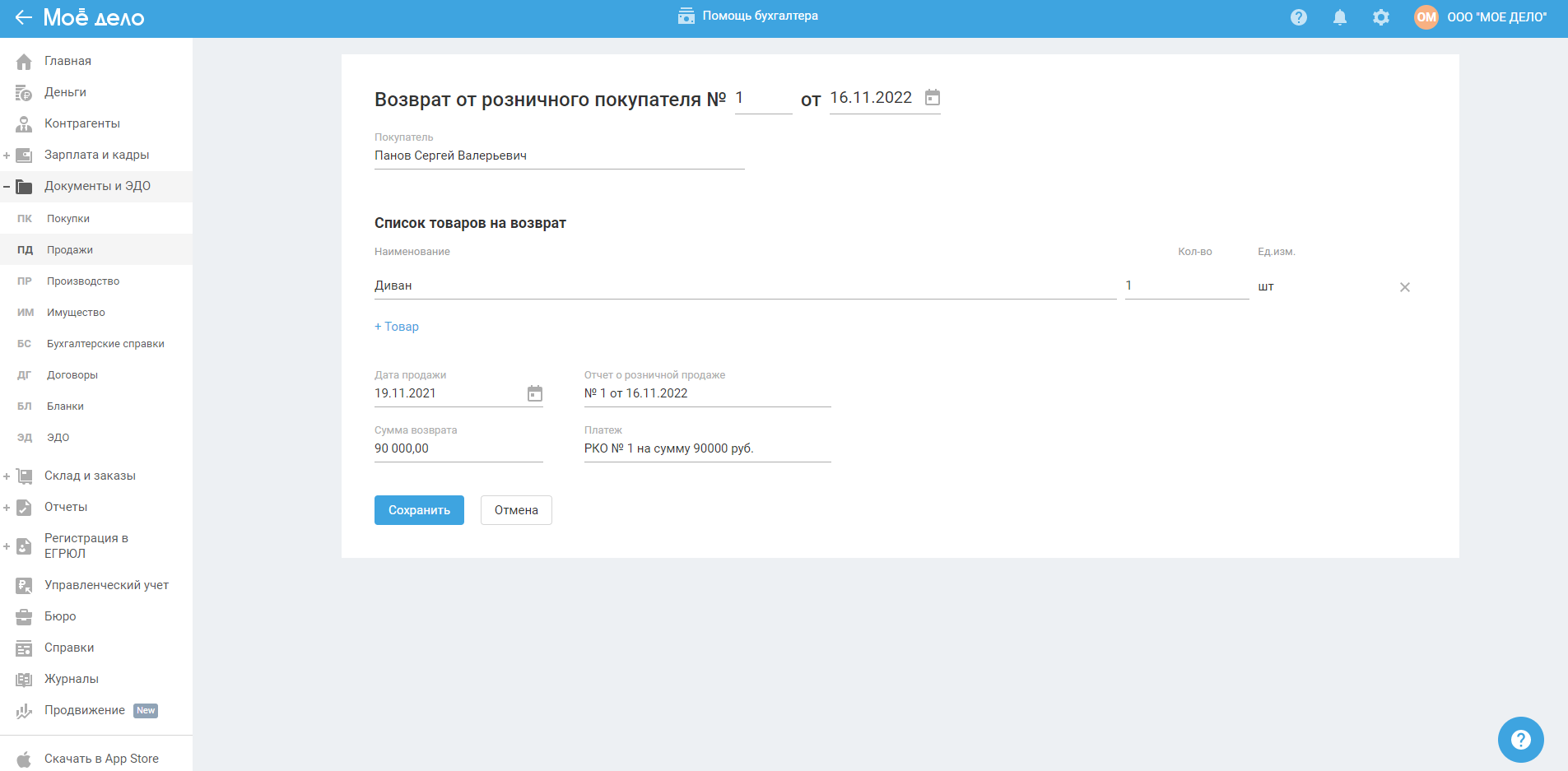Expand the Зарплата и кадры section
Image resolution: width=1568 pixels, height=771 pixels.
pos(7,156)
